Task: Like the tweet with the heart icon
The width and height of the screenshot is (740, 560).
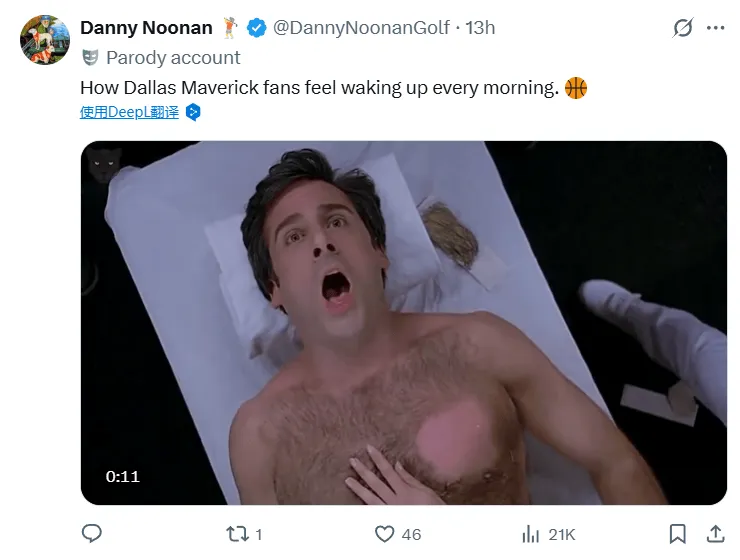Action: coord(384,534)
